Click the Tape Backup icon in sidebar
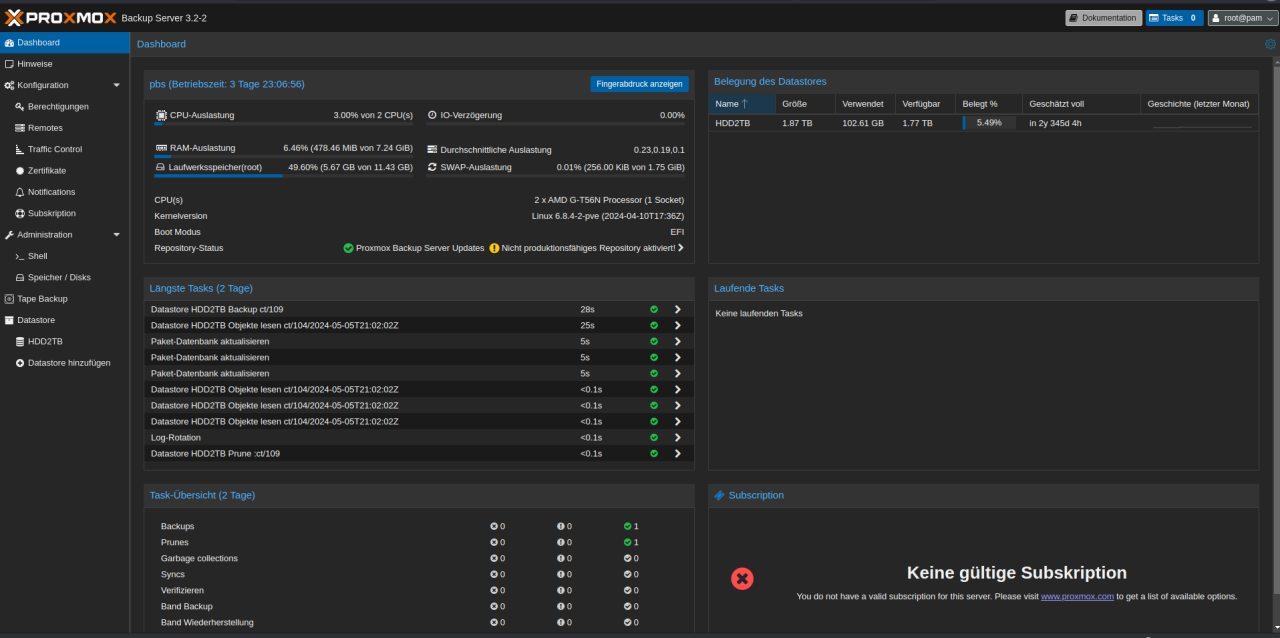The height and width of the screenshot is (638, 1280). pos(9,299)
